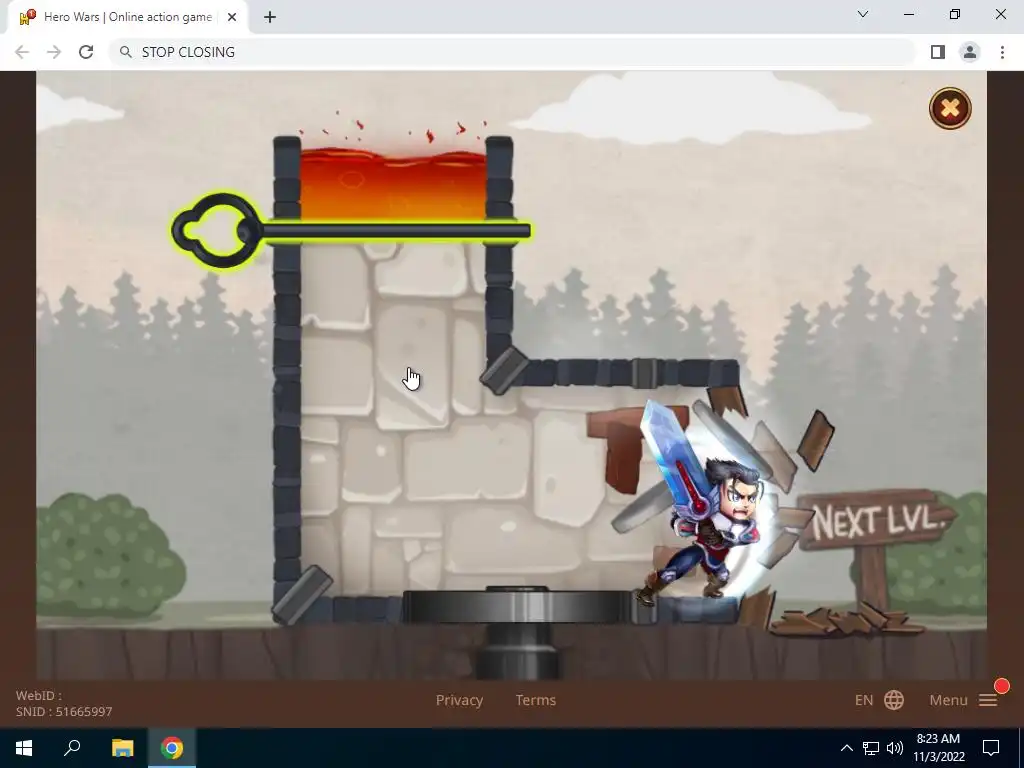The height and width of the screenshot is (768, 1024).
Task: Open the Menu hamburger button
Action: (x=963, y=700)
